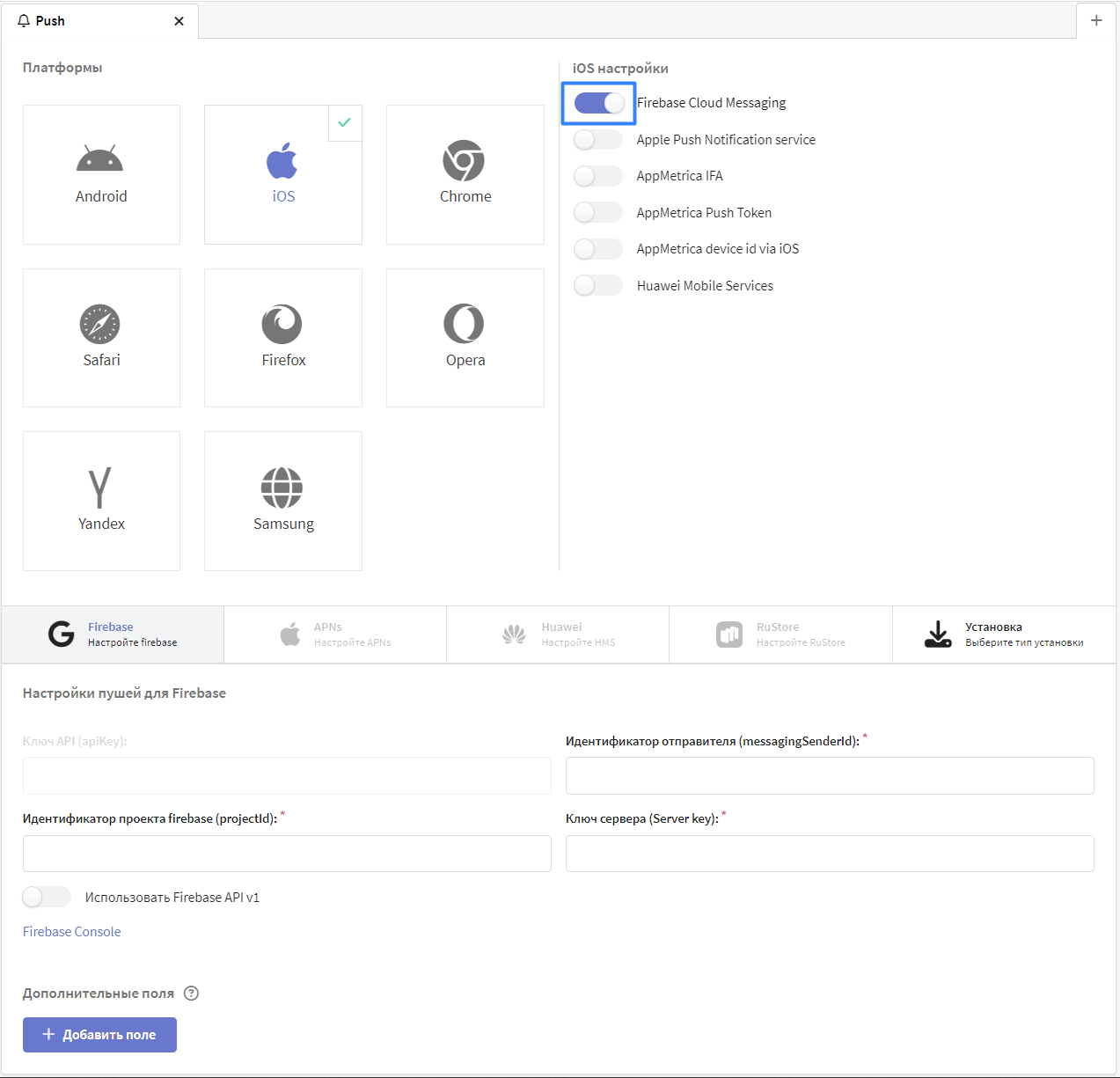The image size is (1120, 1078).
Task: Click the Huawei logo icon
Action: pos(514,634)
